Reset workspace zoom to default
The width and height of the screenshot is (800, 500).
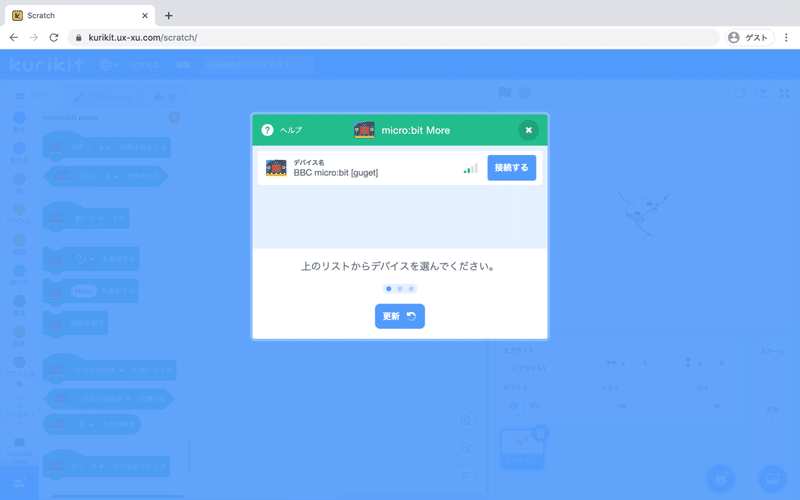click(465, 476)
